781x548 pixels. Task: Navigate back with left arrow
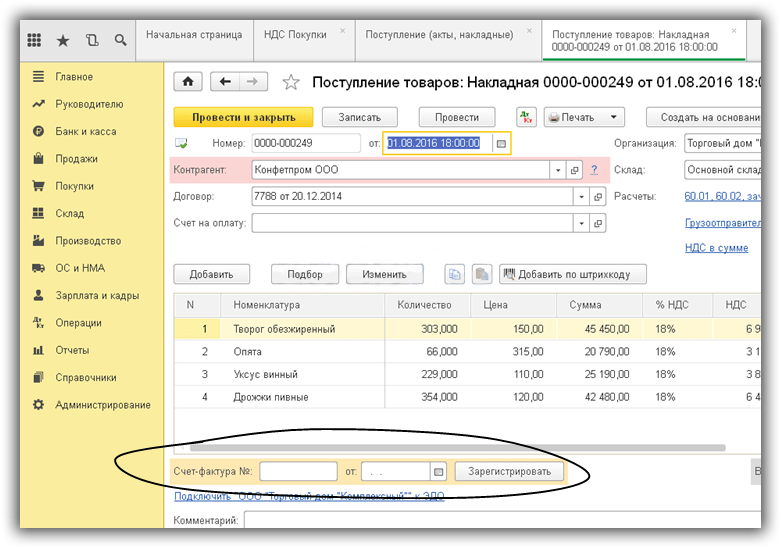[x=225, y=82]
